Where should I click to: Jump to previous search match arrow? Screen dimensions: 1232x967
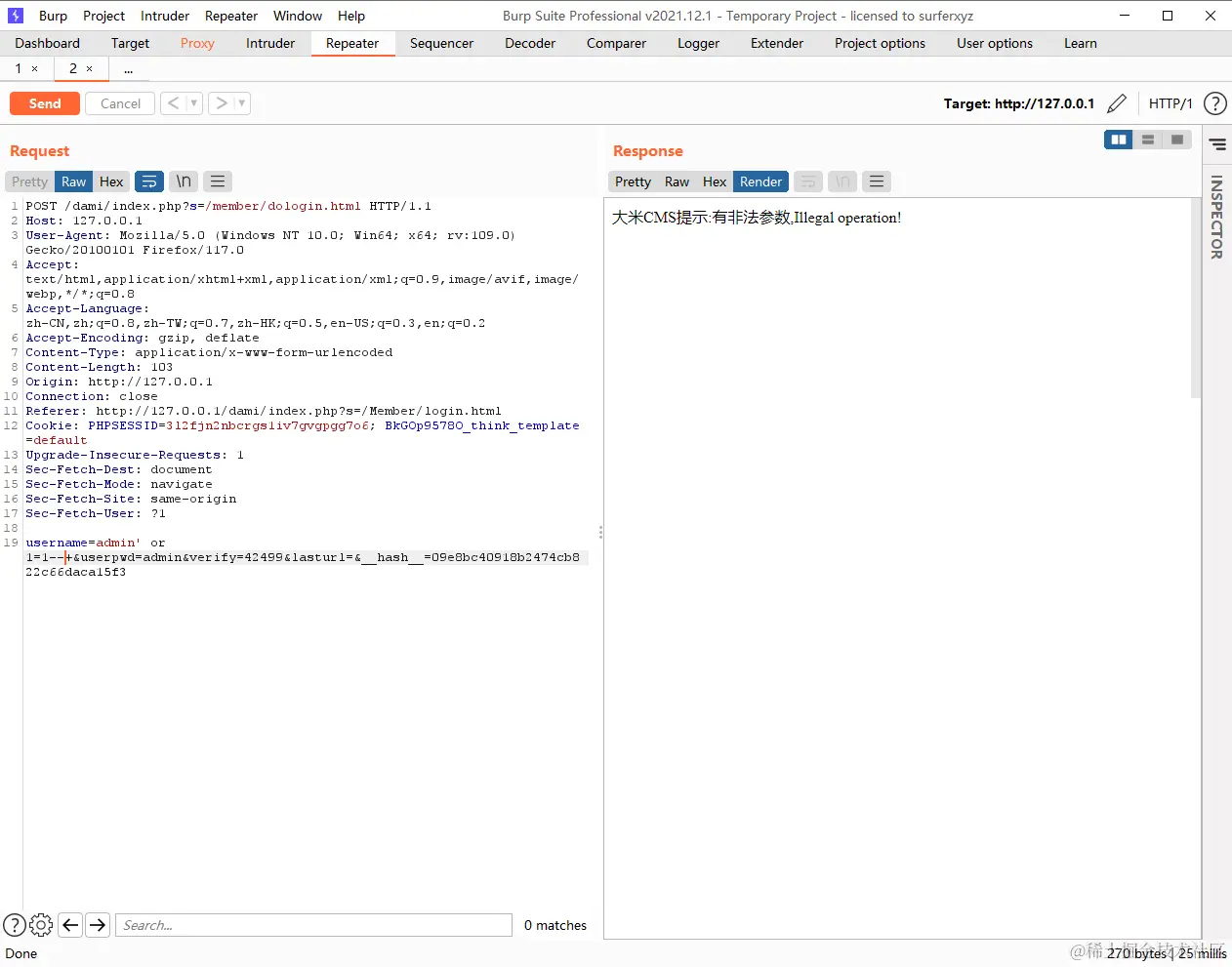click(x=70, y=925)
